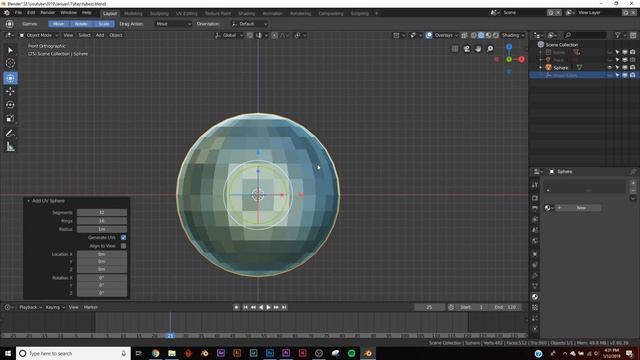Jump to the animation end frame
Screen dimensions: 640x360
coord(284,307)
